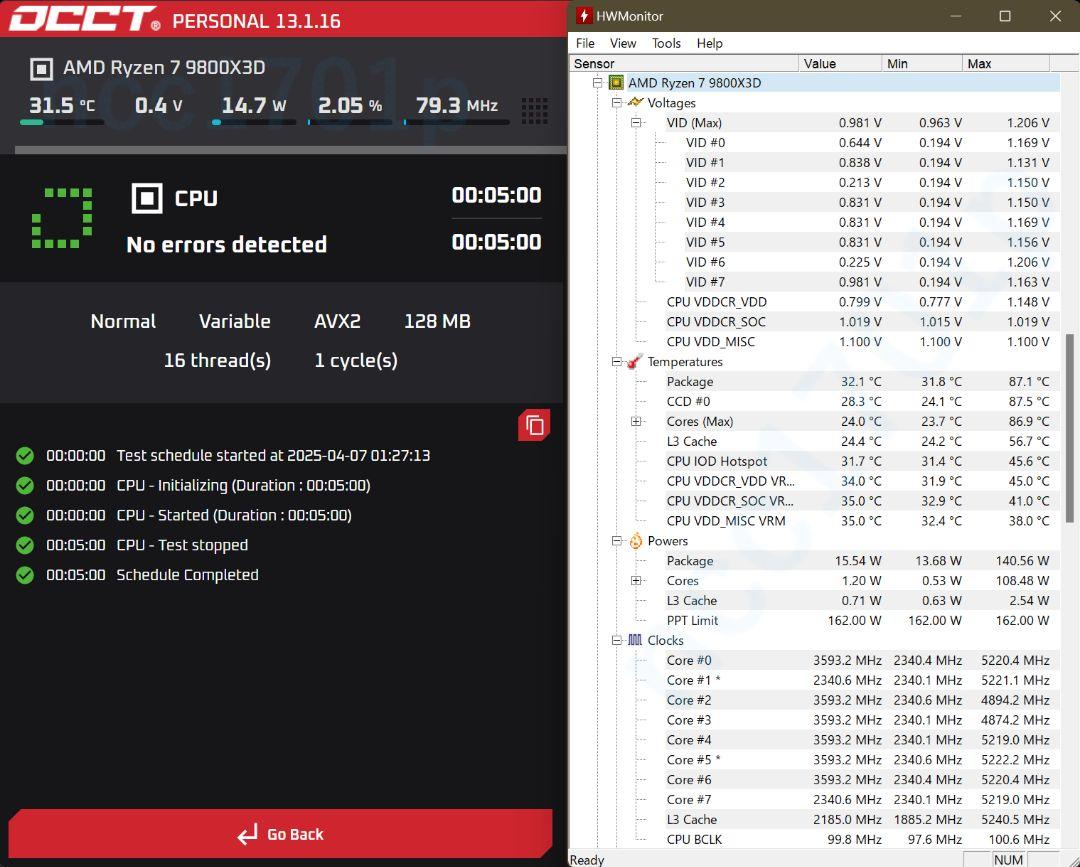Click the usage bar under 2.05 %
Viewport: 1080px width, 867px height.
(x=350, y=123)
